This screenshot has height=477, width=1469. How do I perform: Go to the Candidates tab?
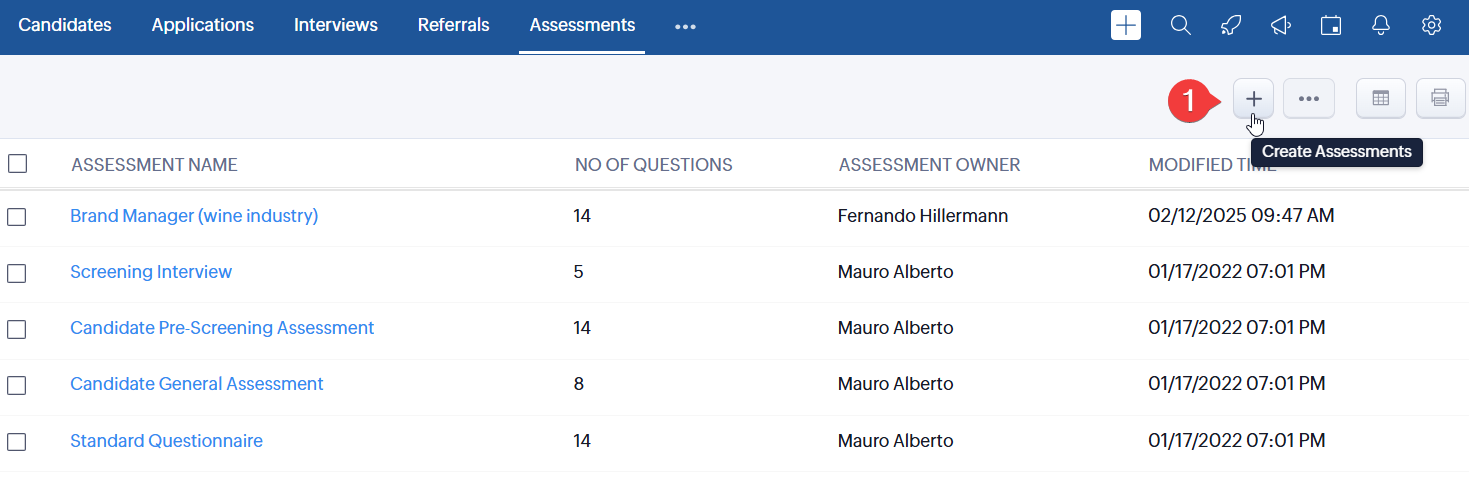65,25
